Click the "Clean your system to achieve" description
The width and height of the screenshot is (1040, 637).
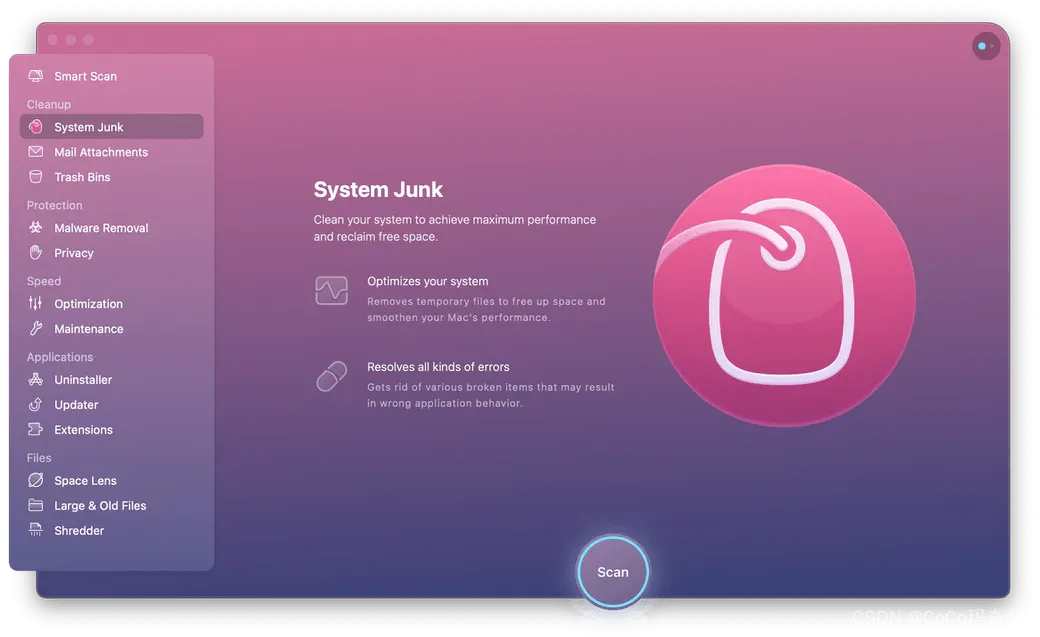tap(455, 228)
